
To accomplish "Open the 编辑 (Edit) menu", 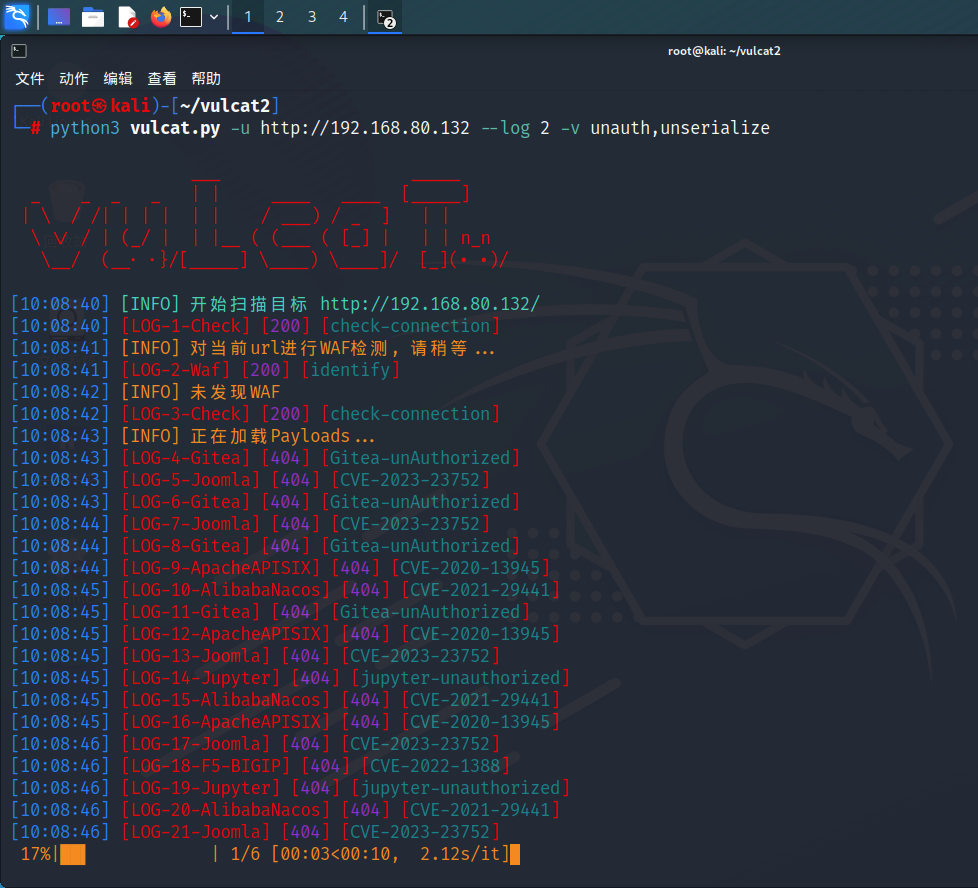I will click(118, 78).
